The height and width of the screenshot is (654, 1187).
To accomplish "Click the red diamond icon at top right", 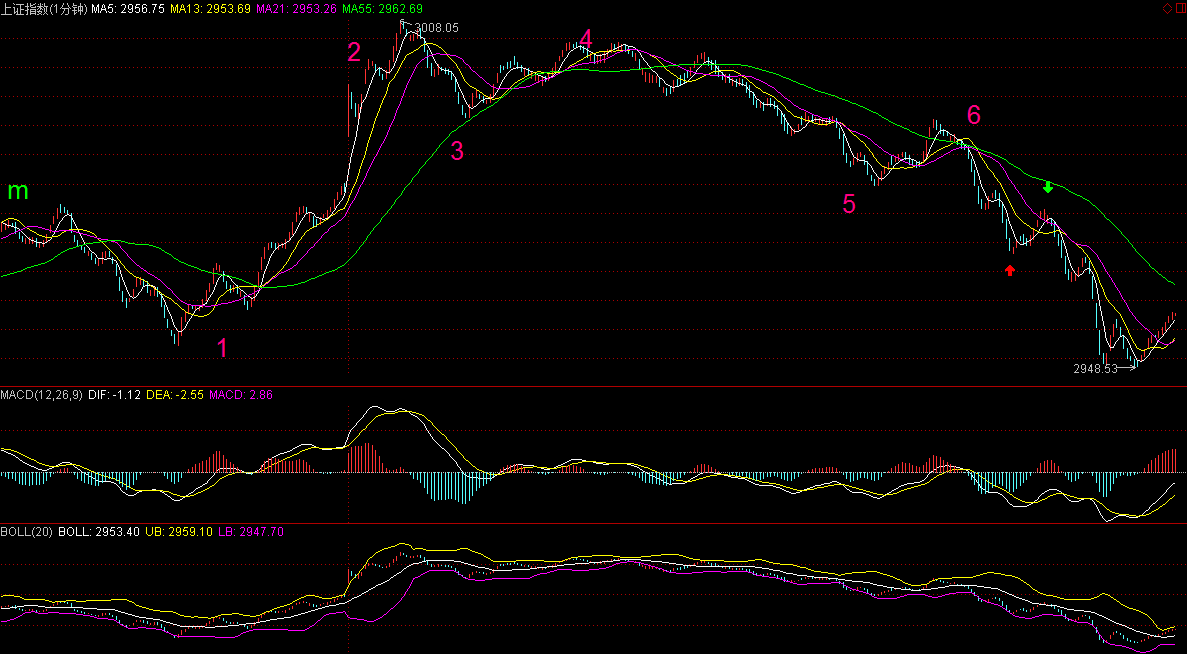I will coord(1167,8).
